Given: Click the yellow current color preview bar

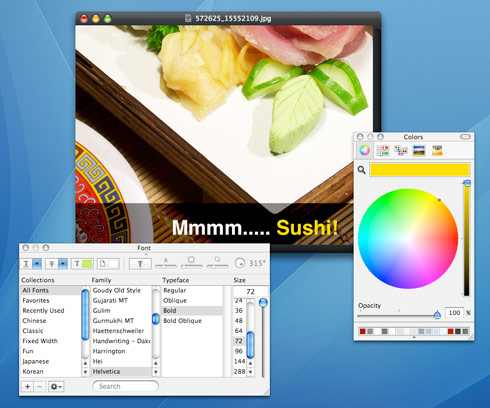Looking at the screenshot, I should 420,170.
